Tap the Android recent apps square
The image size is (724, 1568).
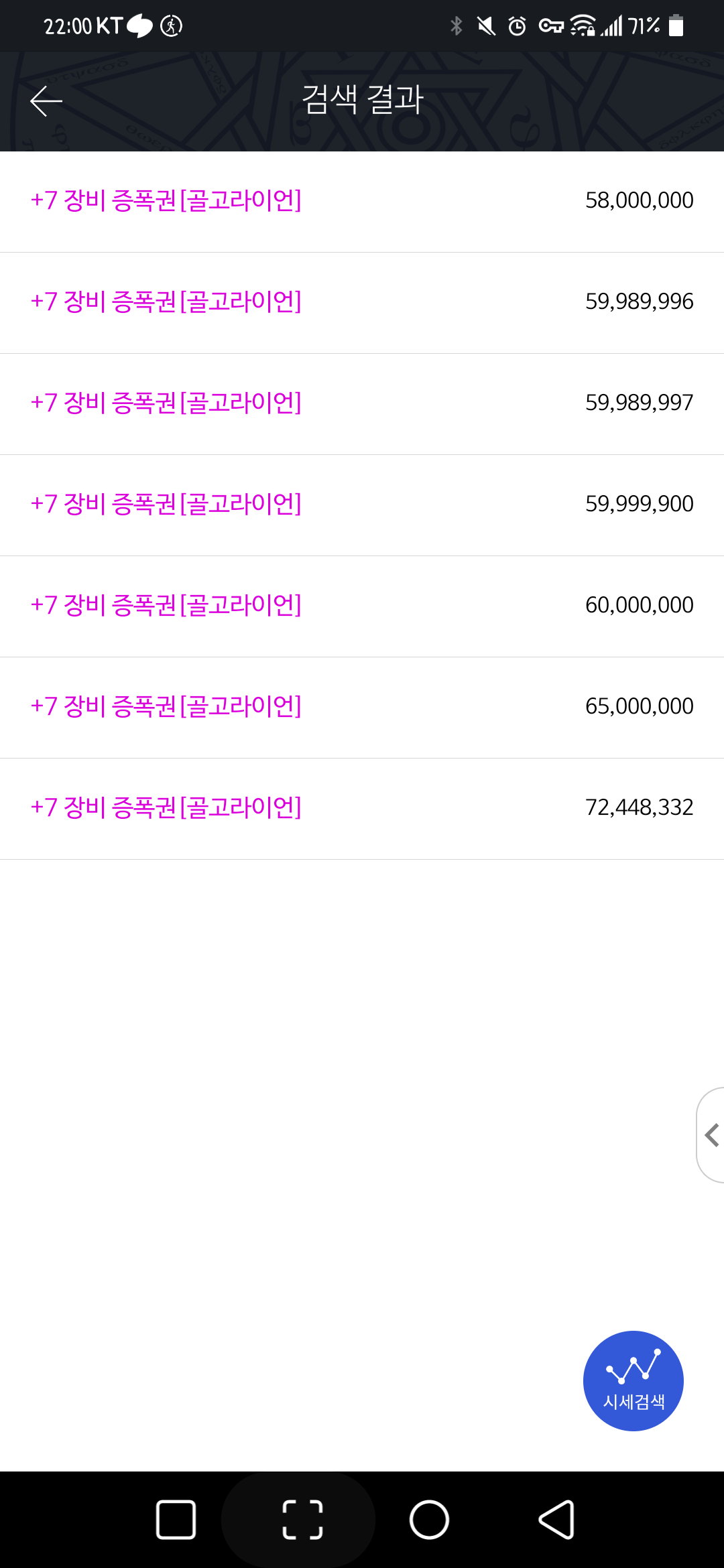(x=176, y=1519)
